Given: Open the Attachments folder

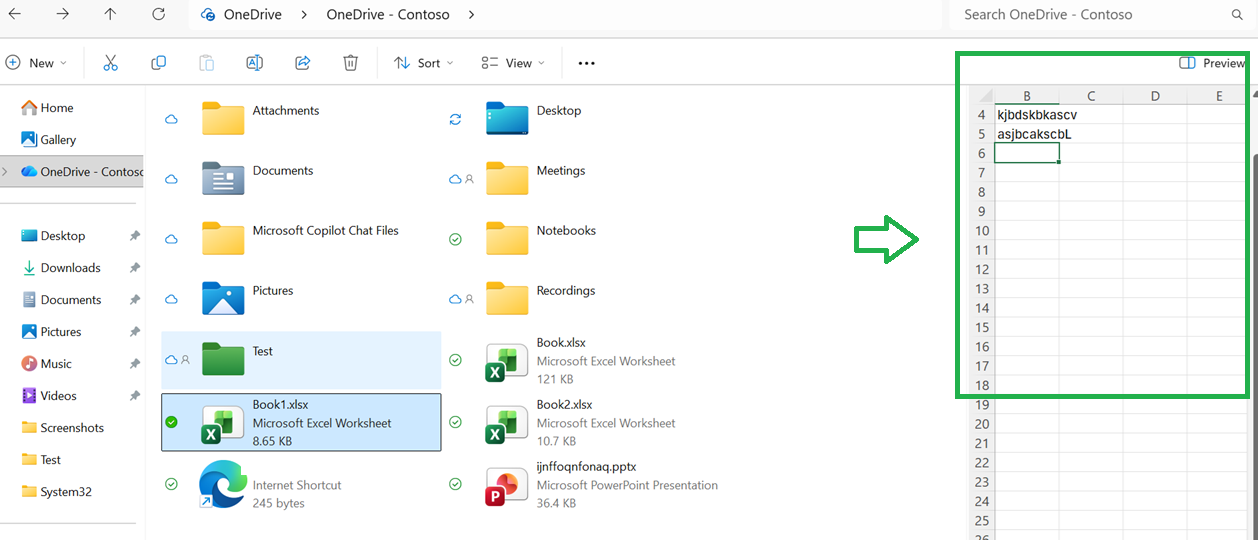Looking at the screenshot, I should point(300,118).
